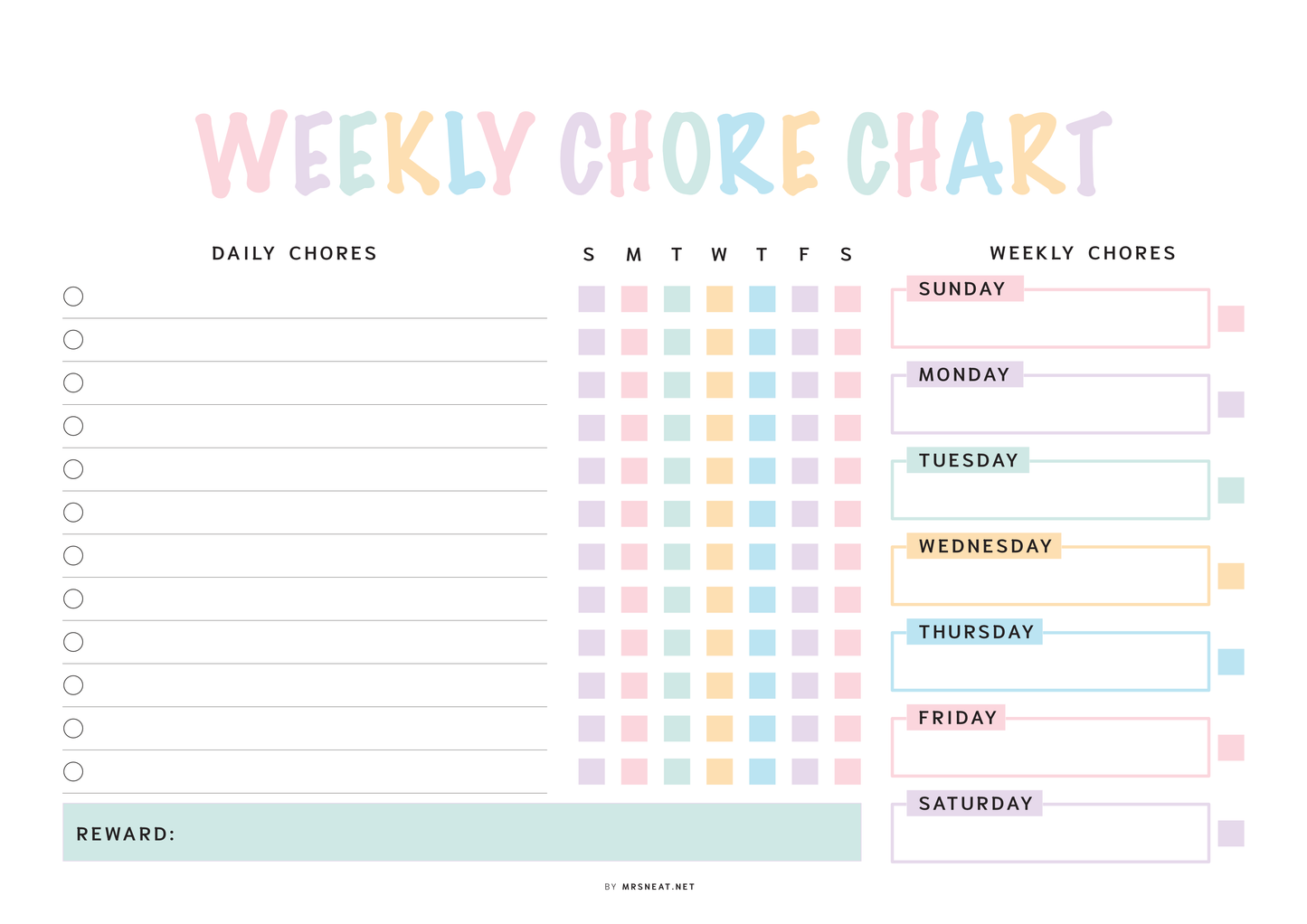Click first row Wednesday orange square
The image size is (1307, 924).
tap(719, 299)
